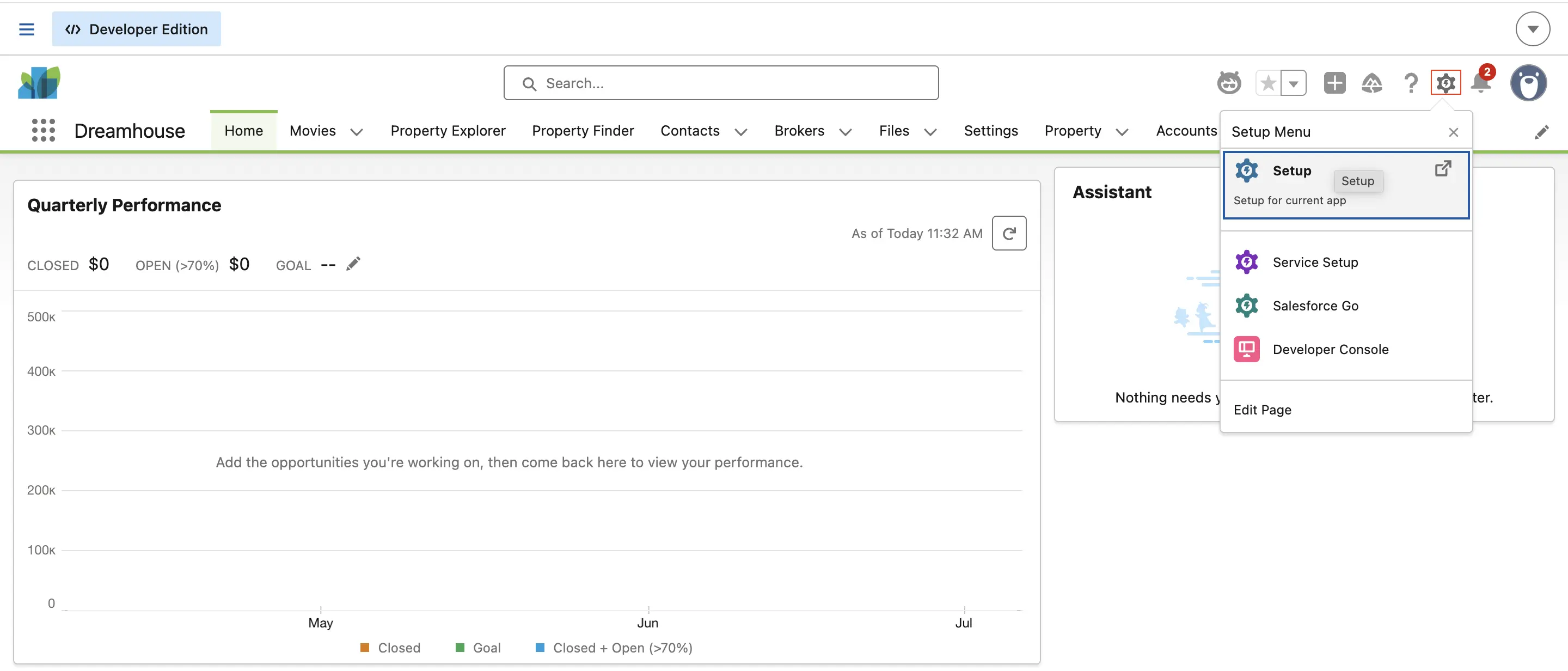
Task: Open the Salesforce Setup gear icon
Action: [1445, 83]
